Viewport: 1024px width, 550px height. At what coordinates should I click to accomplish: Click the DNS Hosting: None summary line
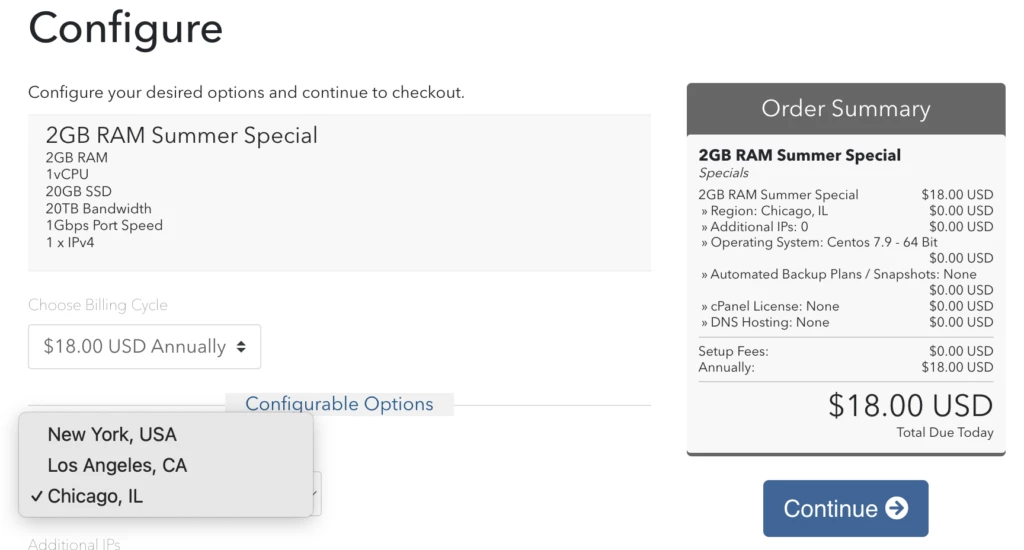(x=765, y=322)
